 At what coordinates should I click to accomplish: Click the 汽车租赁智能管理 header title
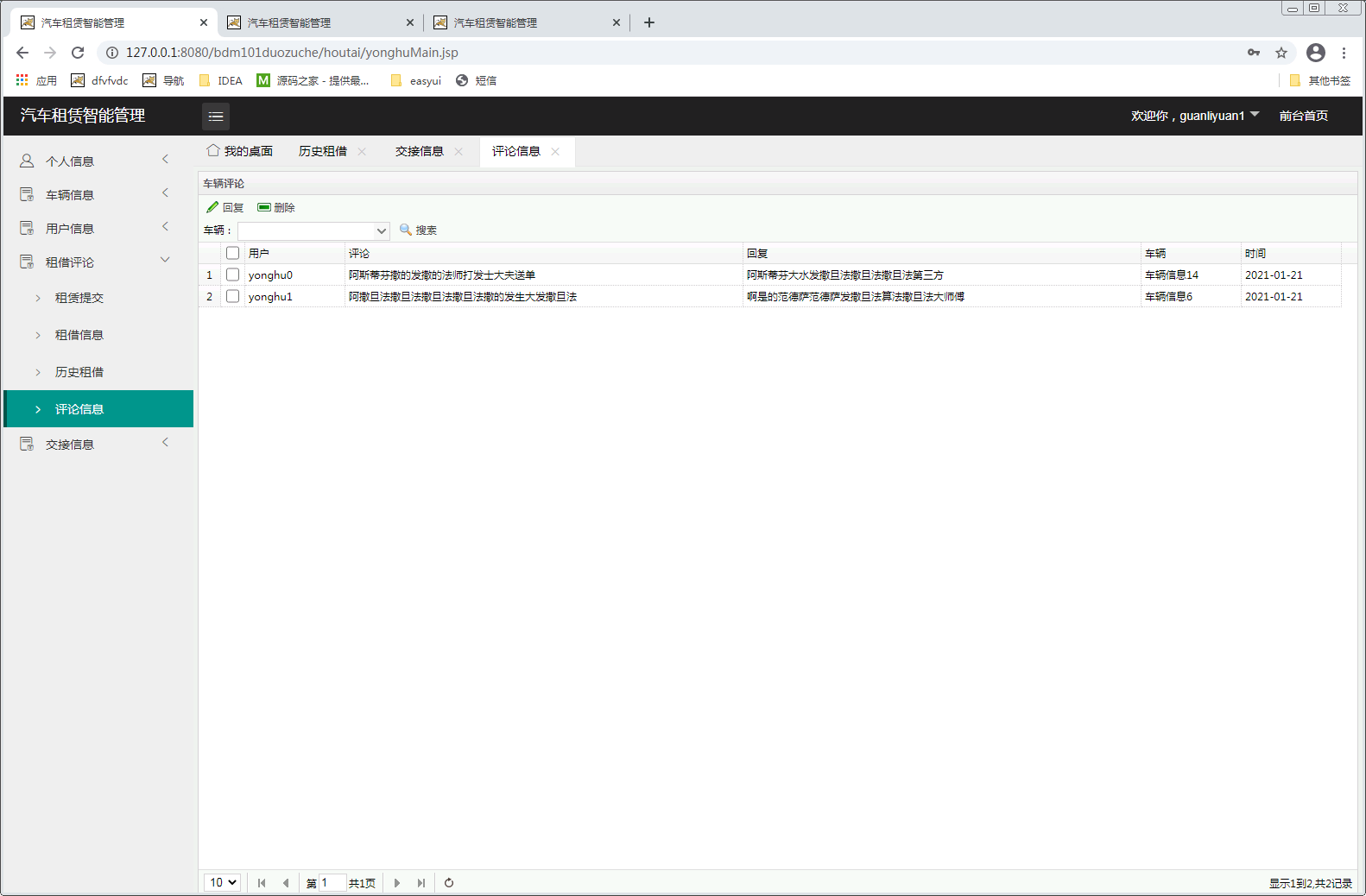pos(83,116)
